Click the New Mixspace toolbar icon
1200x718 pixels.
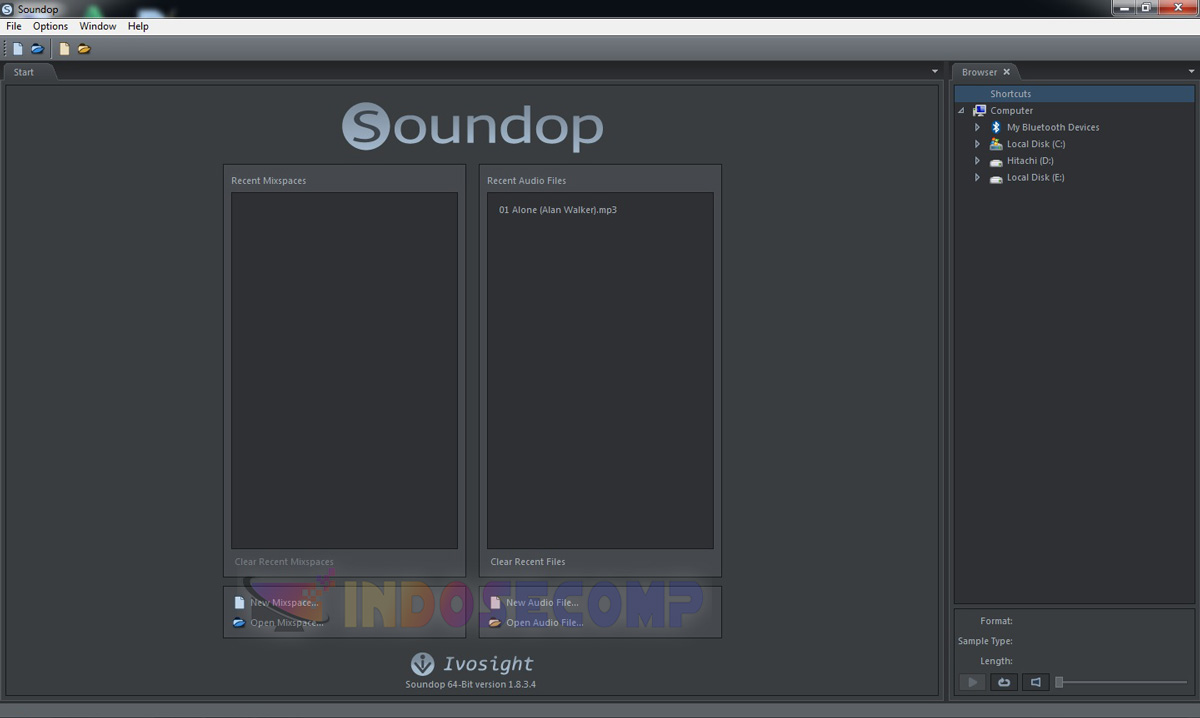tap(16, 47)
